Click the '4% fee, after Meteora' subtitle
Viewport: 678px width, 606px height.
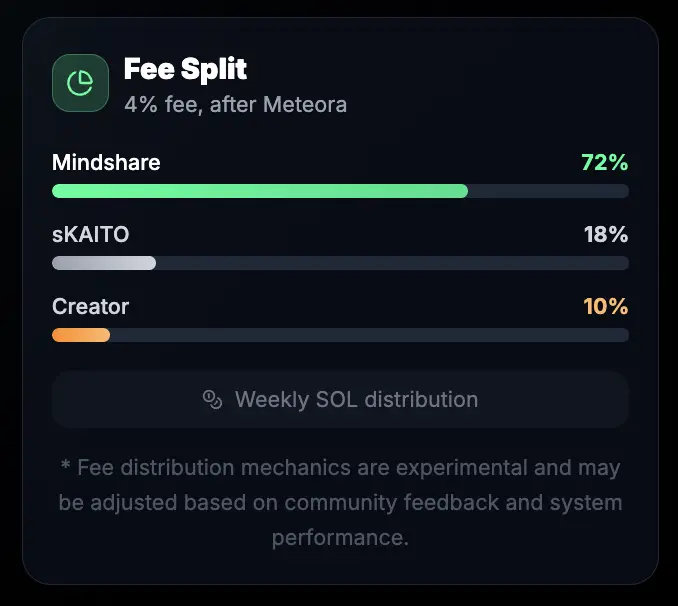click(236, 105)
